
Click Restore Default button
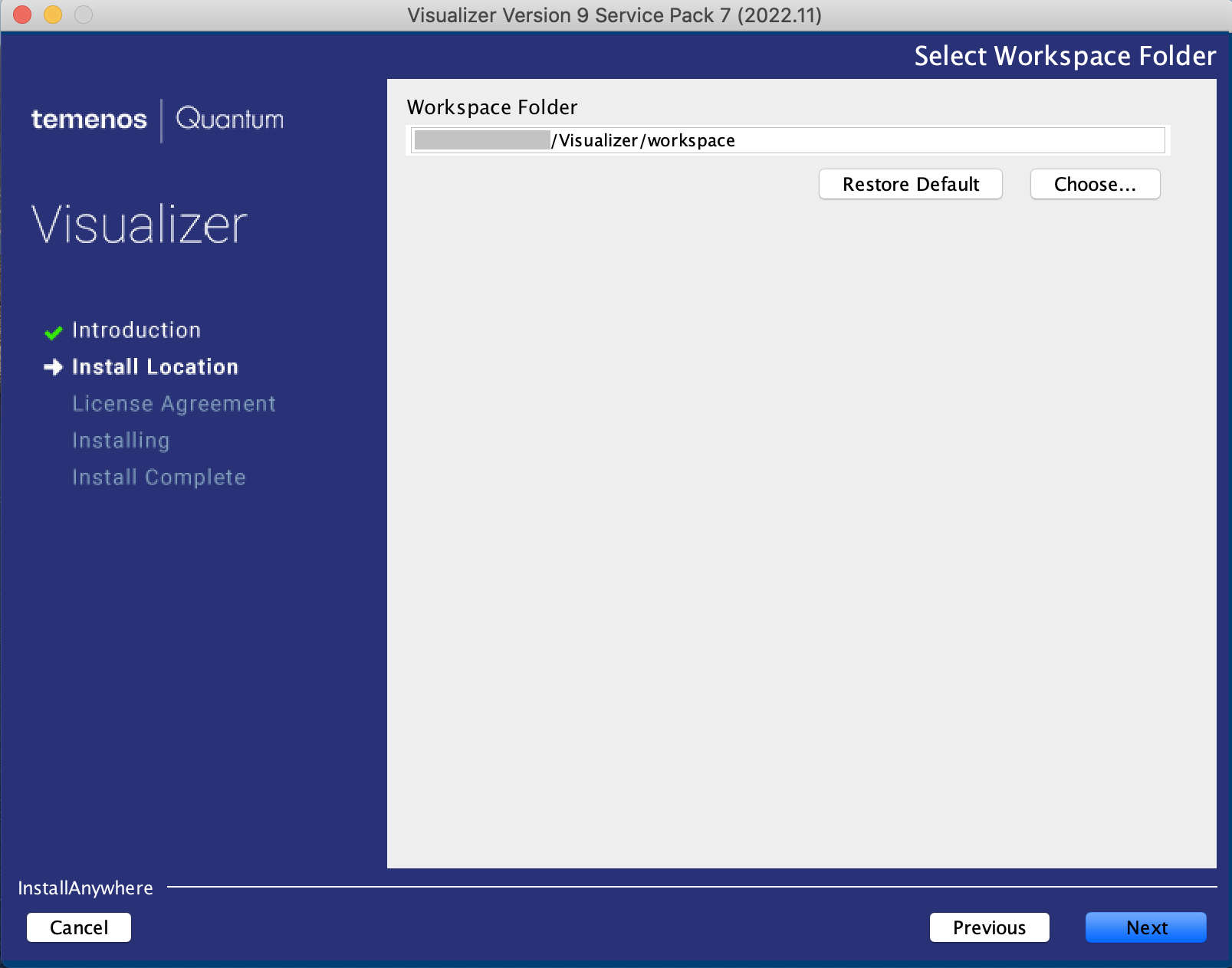pyautogui.click(x=911, y=184)
